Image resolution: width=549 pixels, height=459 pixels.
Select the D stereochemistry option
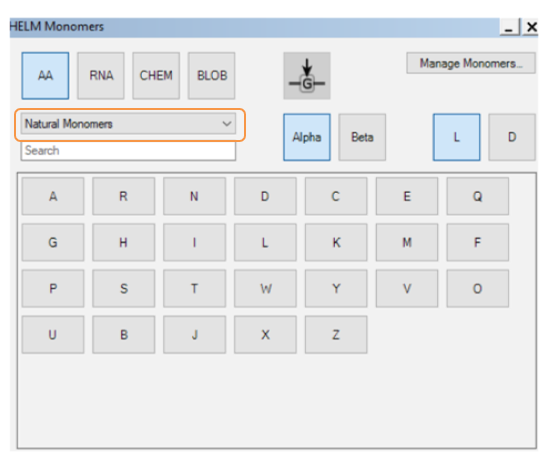pos(512,137)
